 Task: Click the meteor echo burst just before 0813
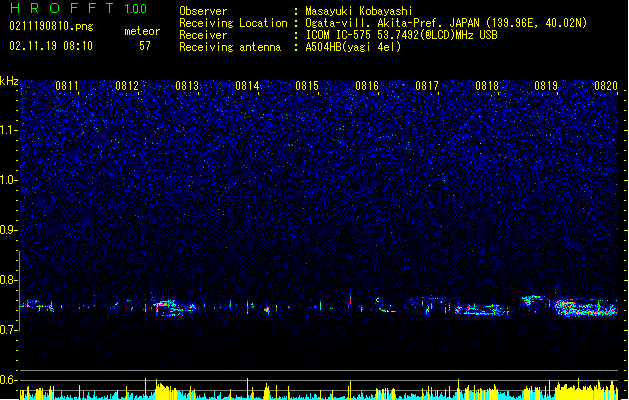click(x=173, y=308)
